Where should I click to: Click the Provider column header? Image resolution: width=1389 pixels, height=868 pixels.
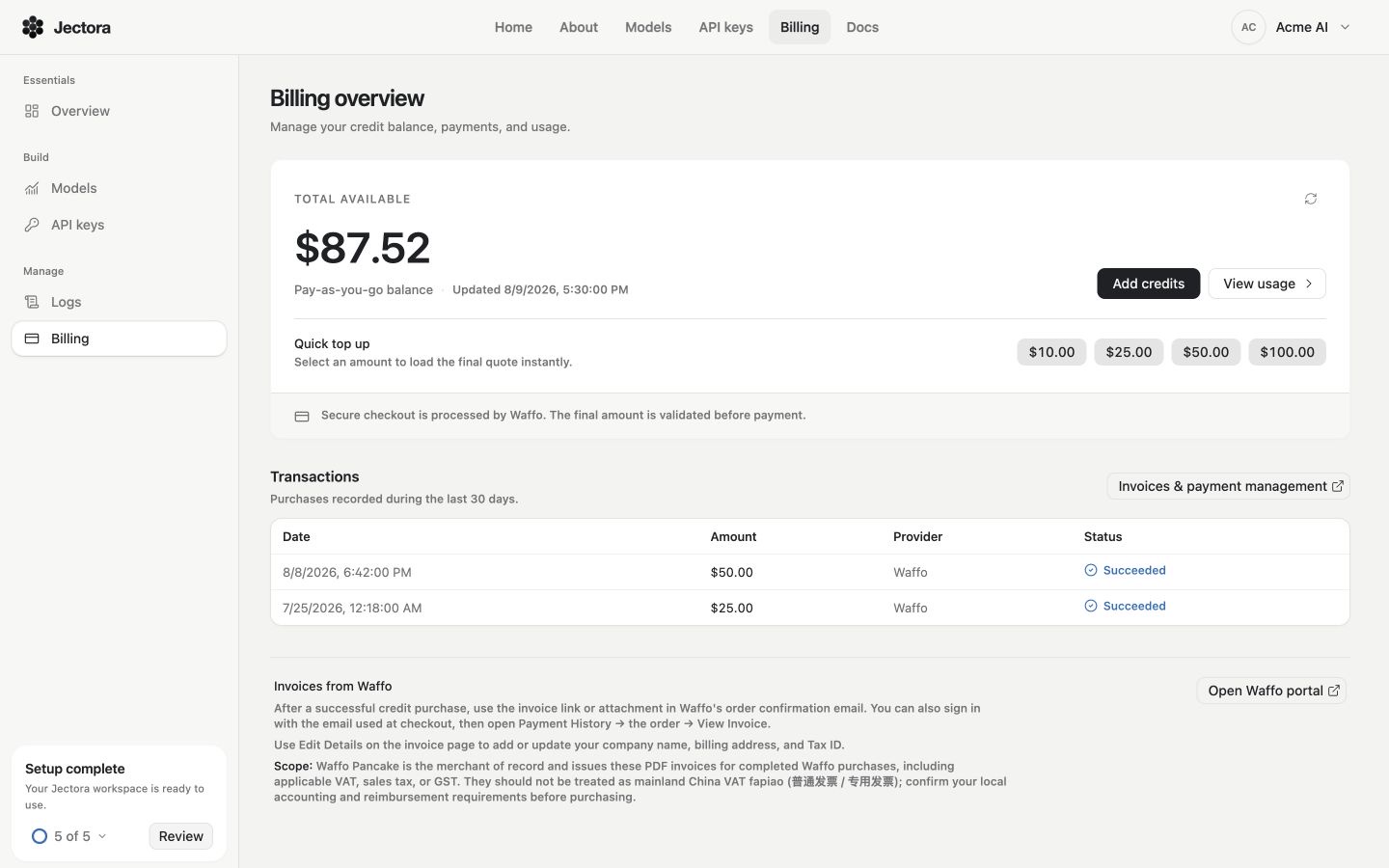point(917,536)
